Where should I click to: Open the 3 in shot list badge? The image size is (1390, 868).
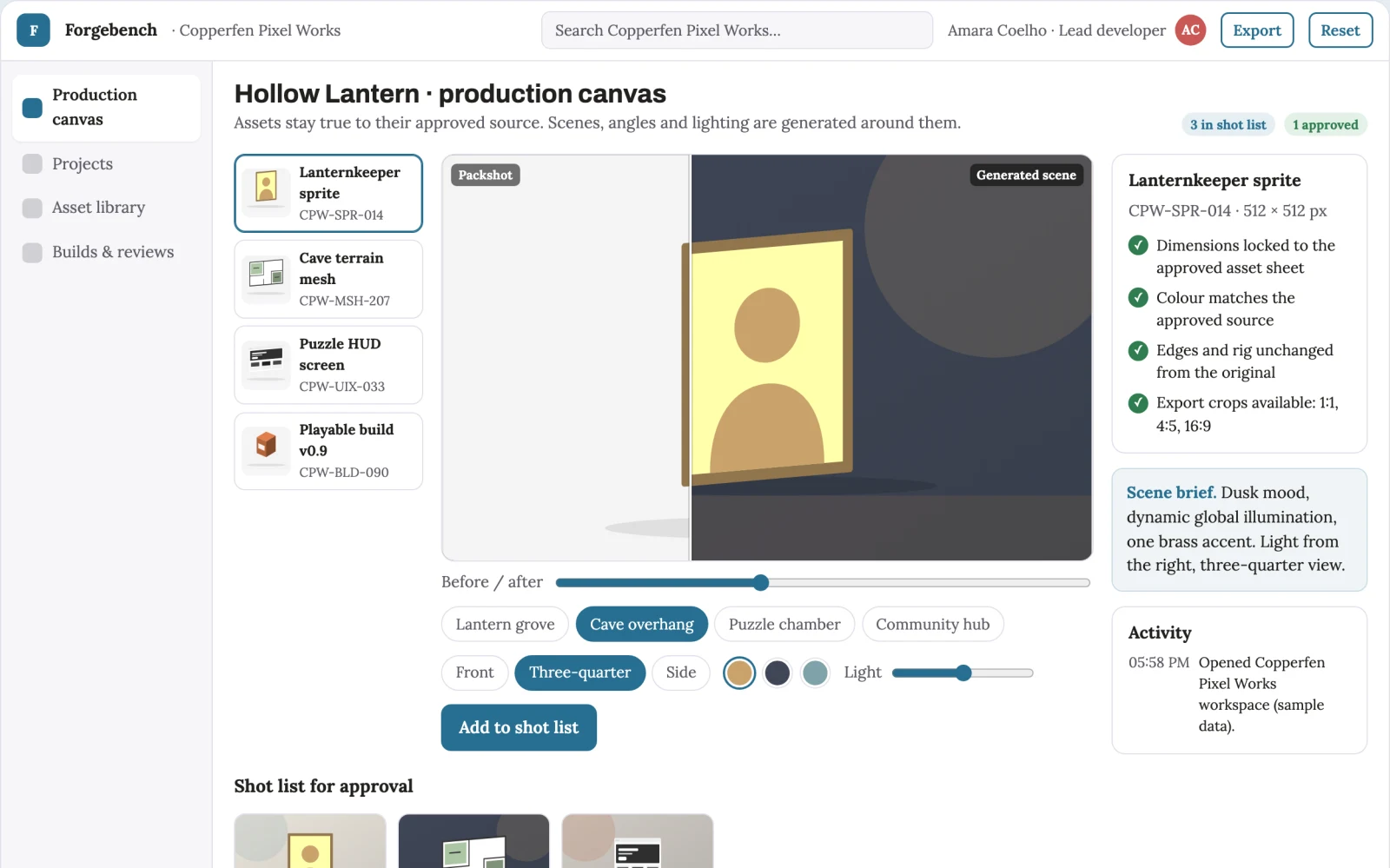(x=1228, y=125)
